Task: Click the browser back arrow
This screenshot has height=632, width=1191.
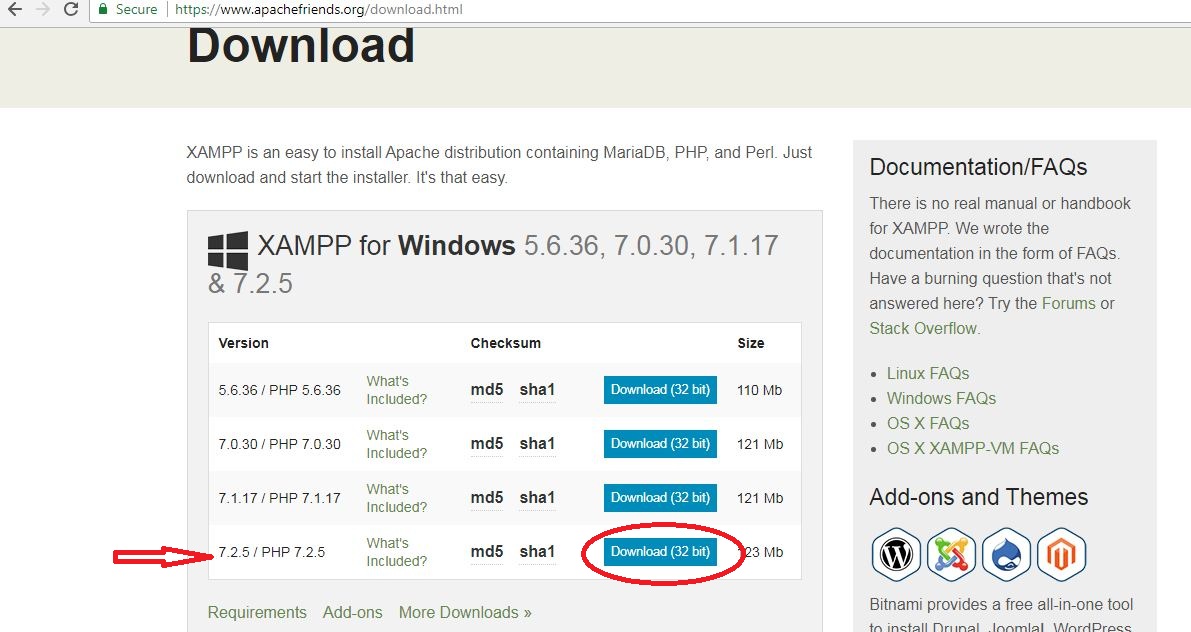Action: [14, 10]
